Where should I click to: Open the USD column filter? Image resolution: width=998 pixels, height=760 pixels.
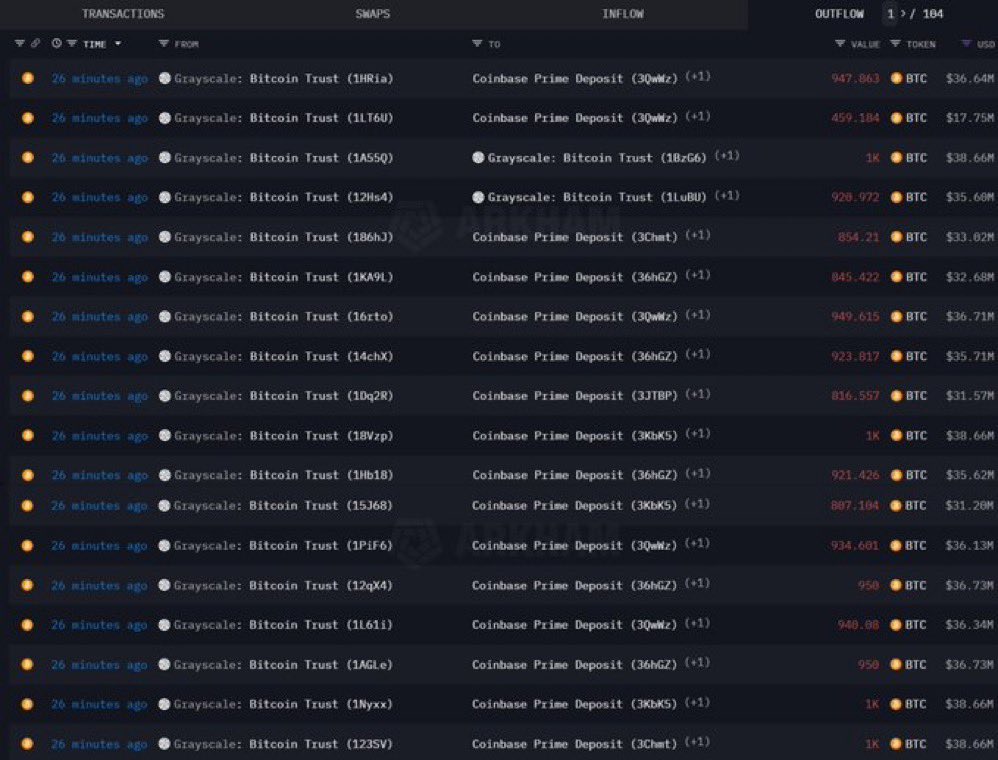[966, 43]
